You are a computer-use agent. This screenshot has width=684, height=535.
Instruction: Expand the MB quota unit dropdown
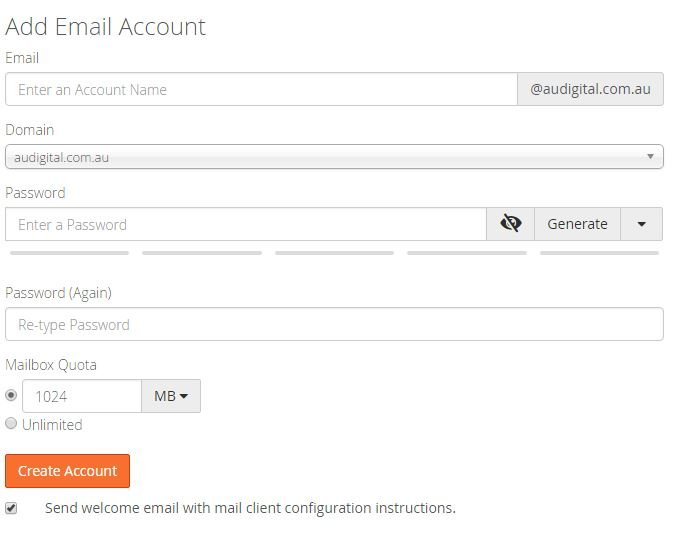tap(171, 396)
